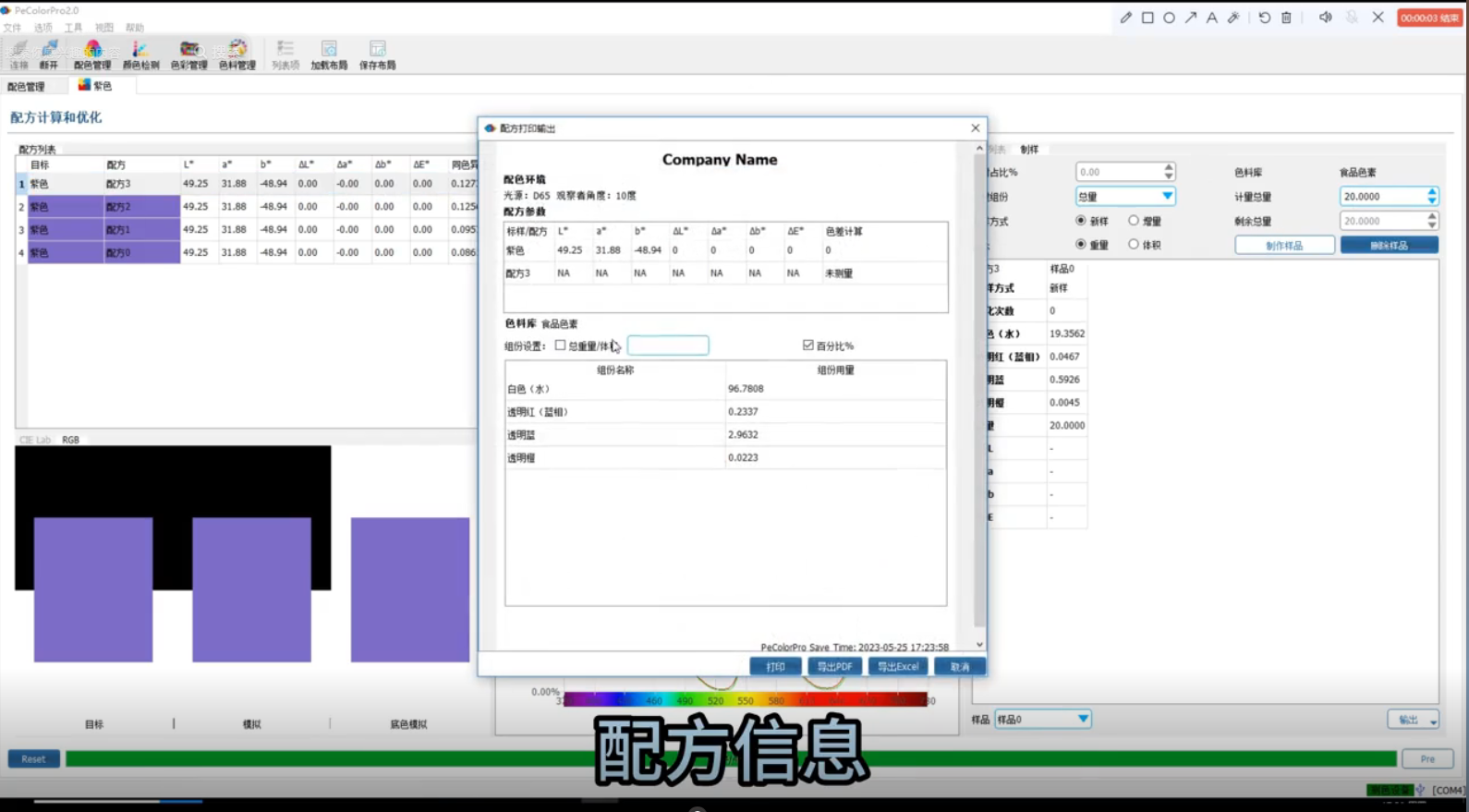Toggle the 总重量/体积 checkbox
This screenshot has height=812, width=1469.
point(560,345)
